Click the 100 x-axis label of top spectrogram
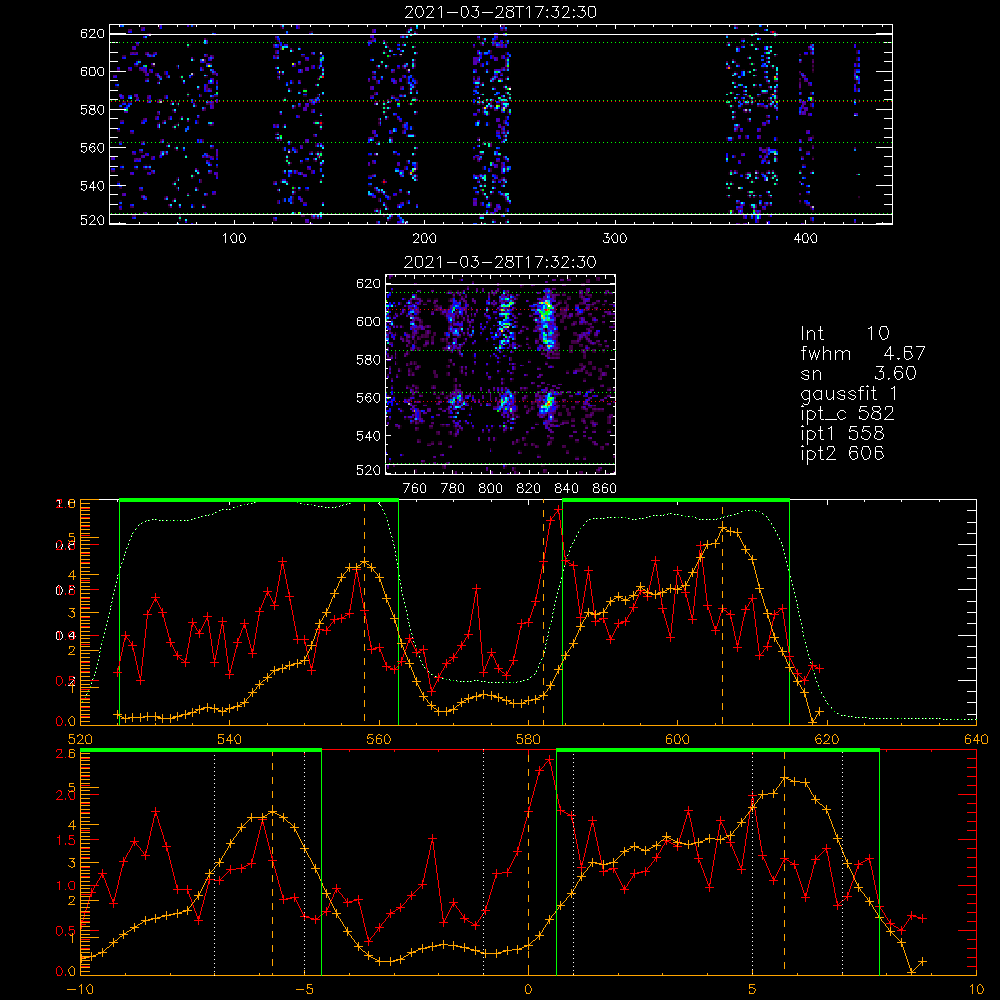This screenshot has width=1000, height=1000. click(234, 239)
